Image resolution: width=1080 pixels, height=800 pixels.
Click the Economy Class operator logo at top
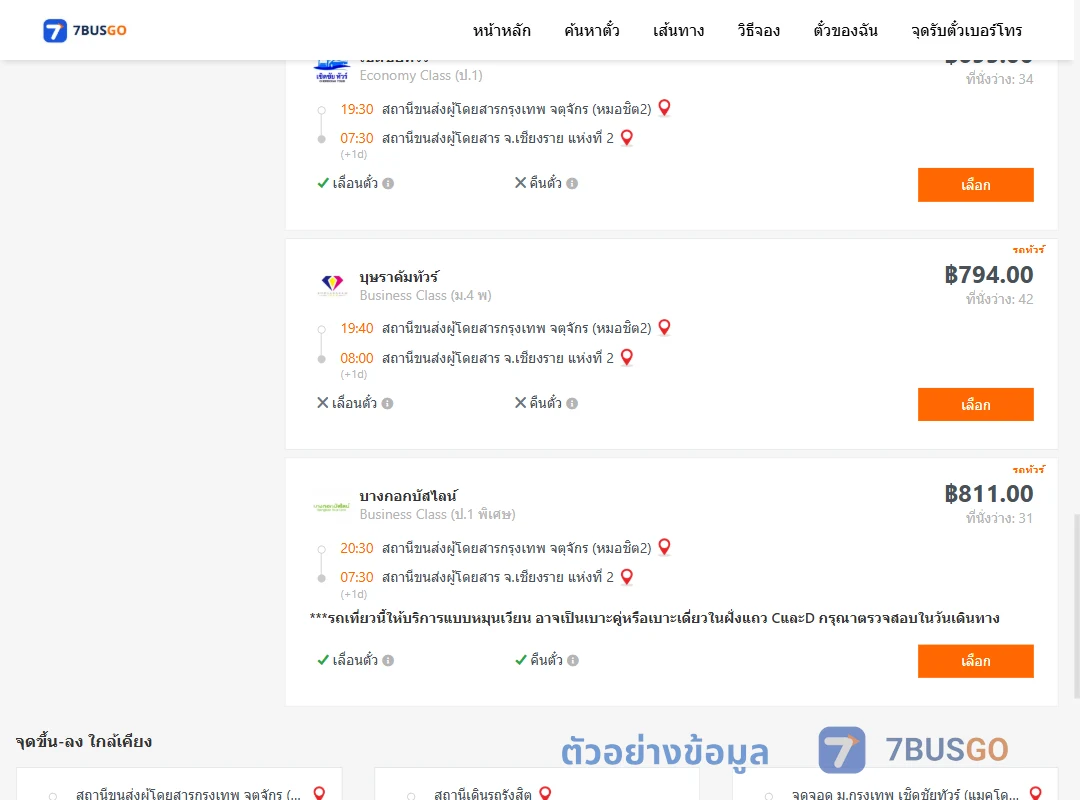(x=331, y=72)
